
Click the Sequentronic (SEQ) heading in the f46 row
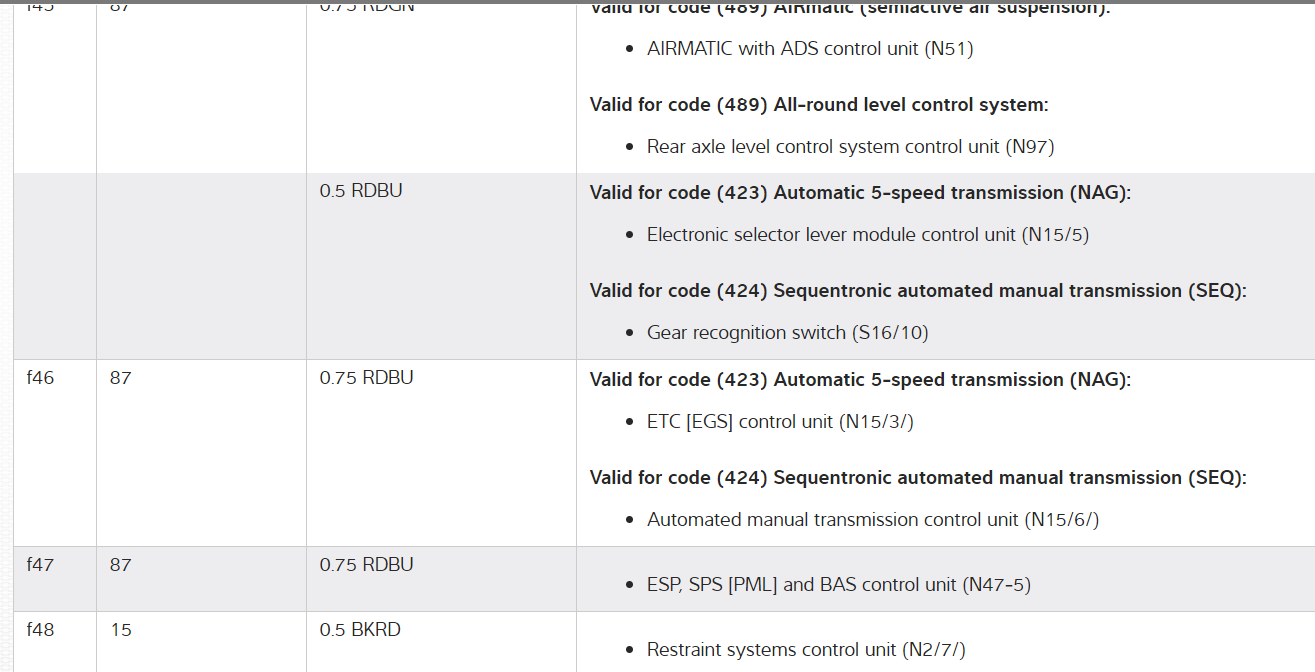918,478
